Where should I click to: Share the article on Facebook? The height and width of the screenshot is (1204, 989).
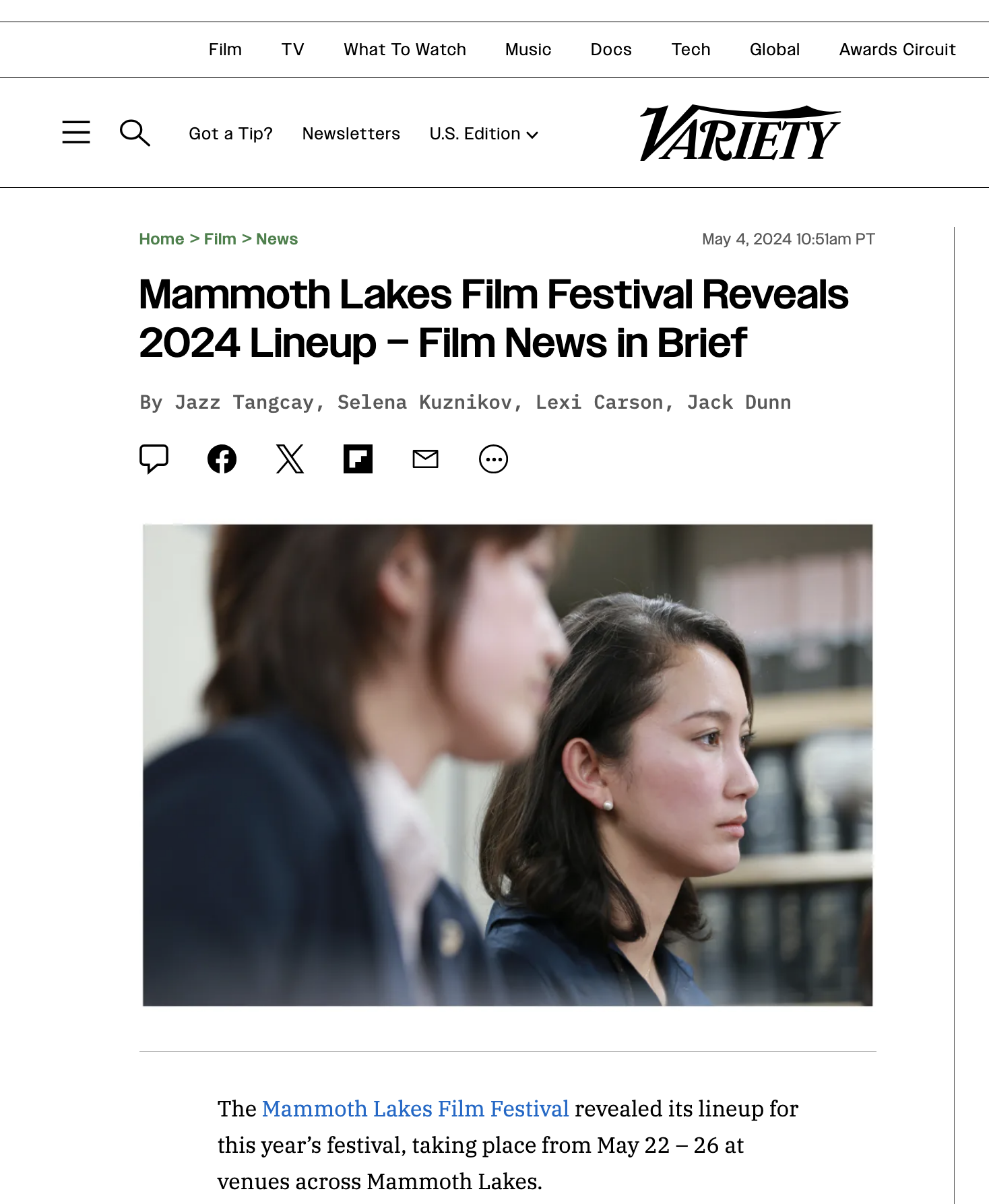point(222,459)
